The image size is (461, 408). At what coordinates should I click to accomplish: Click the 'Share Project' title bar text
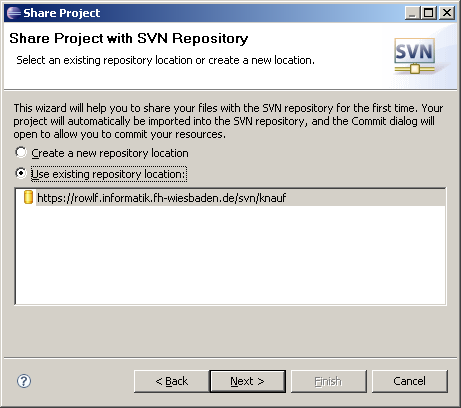(x=62, y=13)
